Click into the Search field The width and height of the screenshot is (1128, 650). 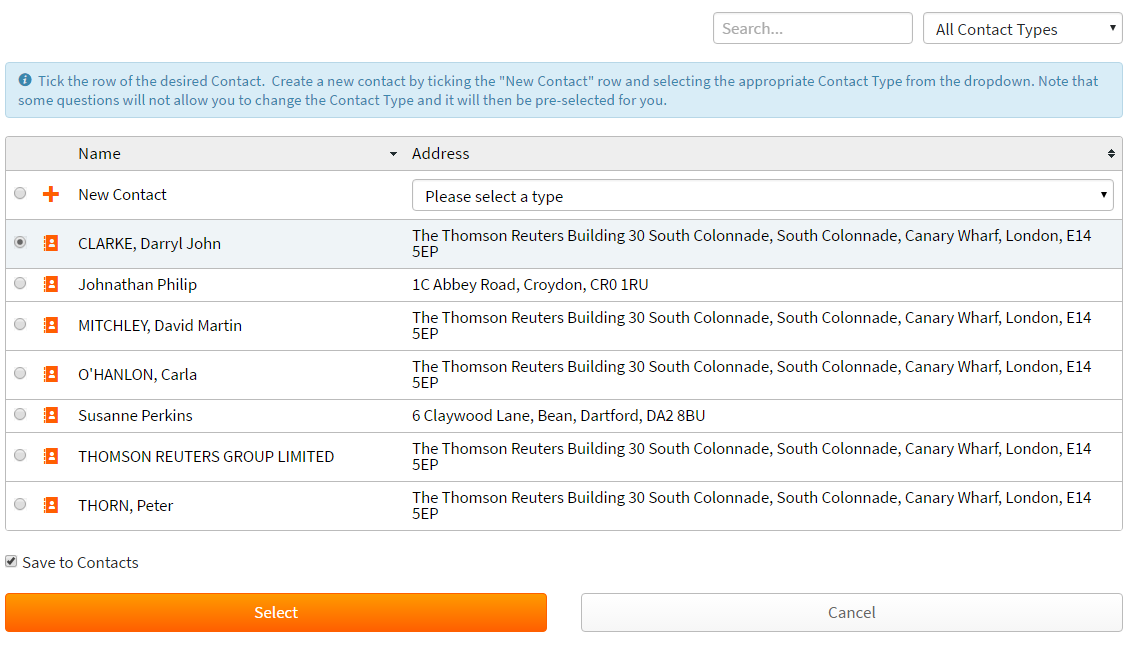click(x=812, y=28)
